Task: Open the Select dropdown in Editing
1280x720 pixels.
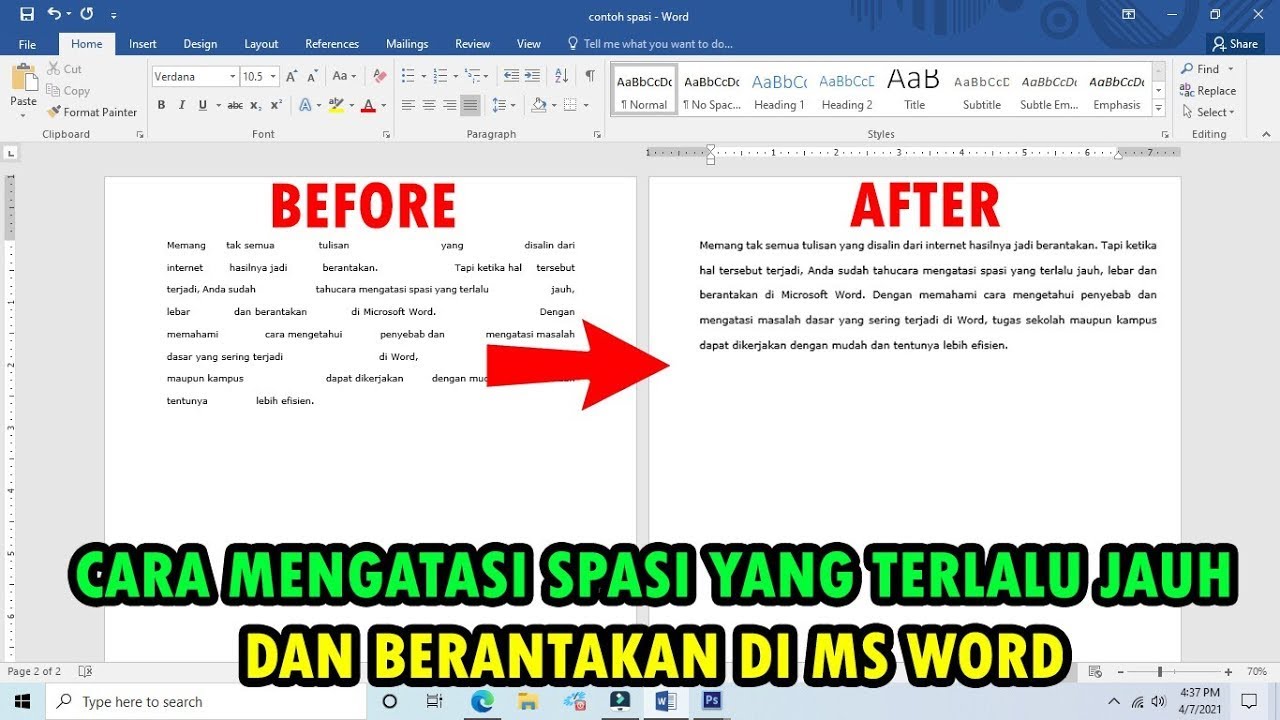Action: (1208, 112)
